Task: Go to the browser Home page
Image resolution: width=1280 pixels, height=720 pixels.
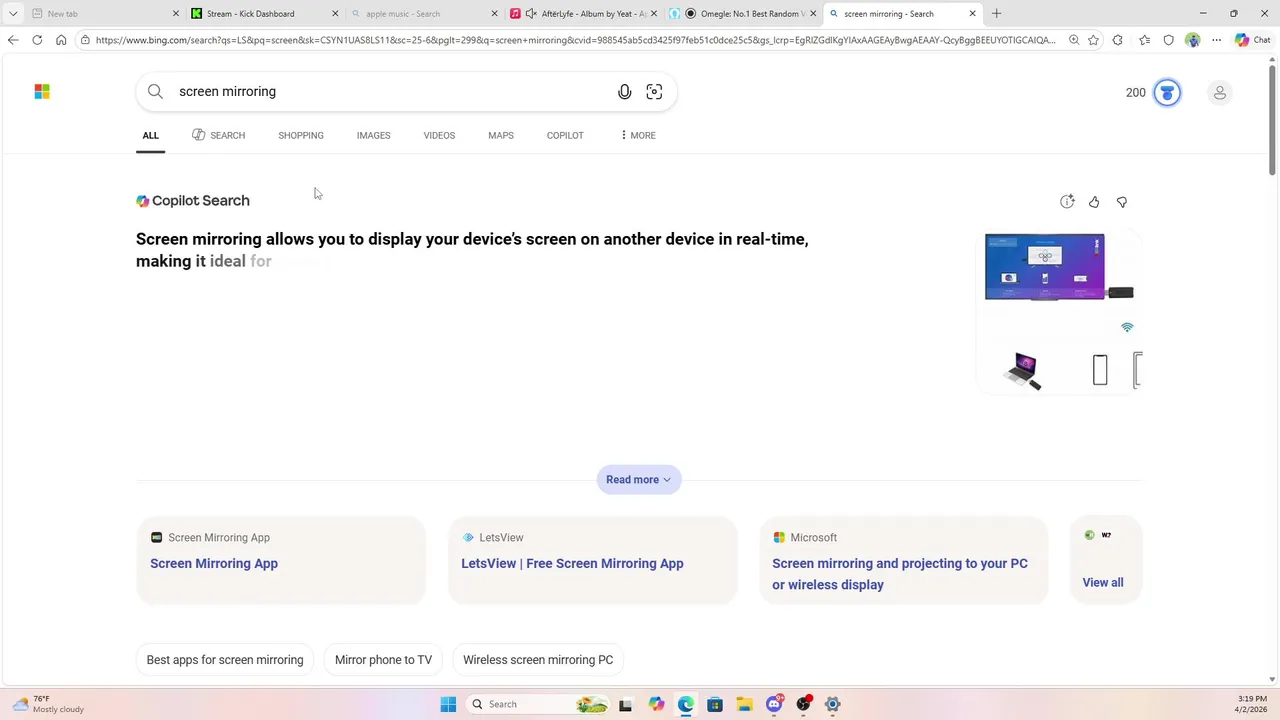Action: (x=61, y=40)
